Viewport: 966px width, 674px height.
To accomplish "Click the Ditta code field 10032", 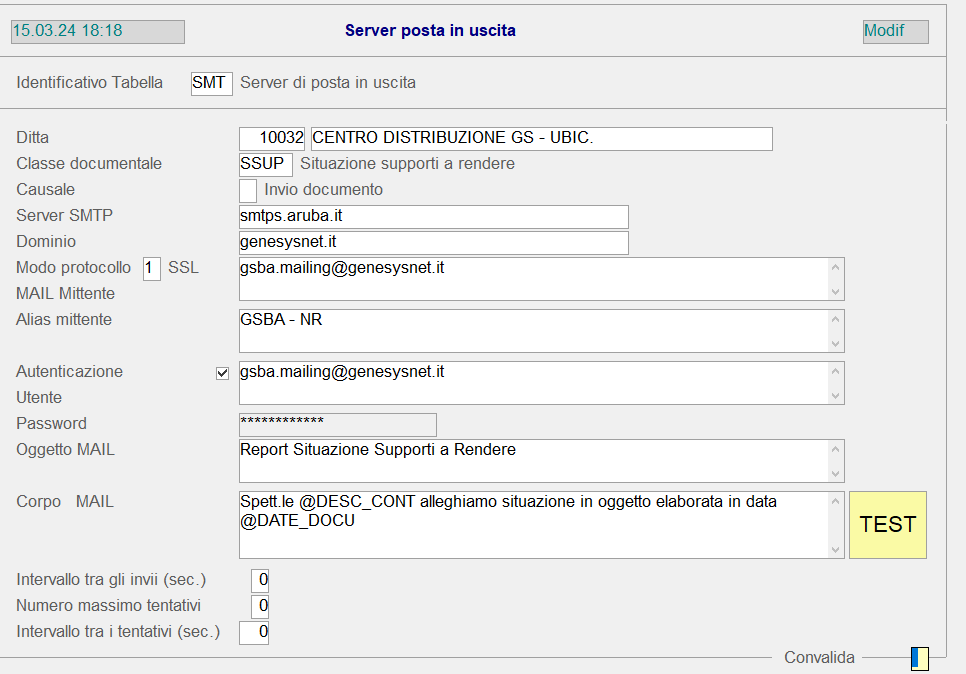I will (272, 138).
